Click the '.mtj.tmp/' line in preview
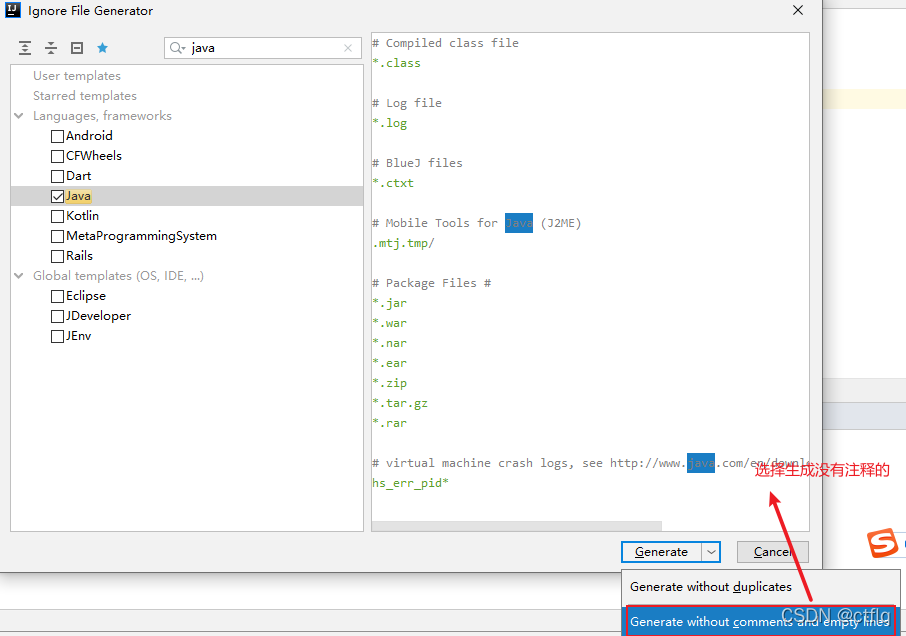This screenshot has height=636, width=906. click(403, 243)
